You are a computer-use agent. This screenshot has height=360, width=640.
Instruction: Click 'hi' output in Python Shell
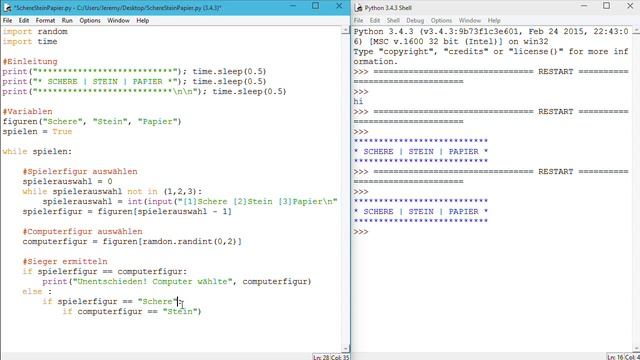tap(358, 102)
